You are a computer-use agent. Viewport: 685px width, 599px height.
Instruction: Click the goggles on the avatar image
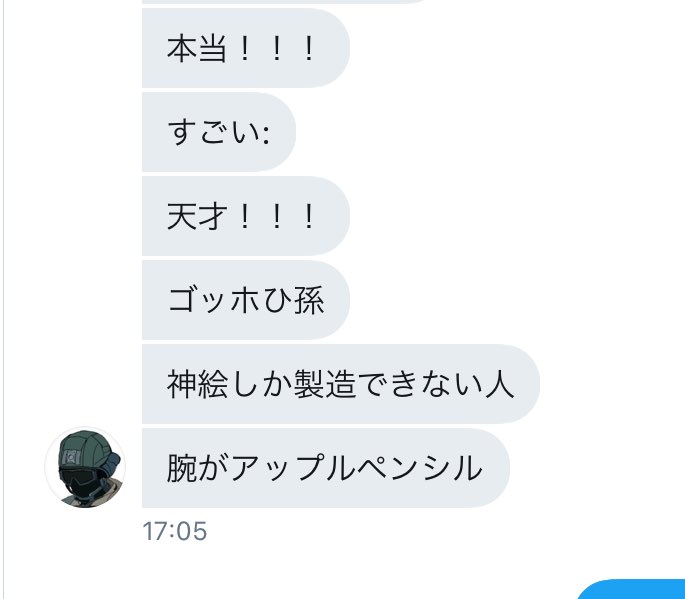(79, 475)
